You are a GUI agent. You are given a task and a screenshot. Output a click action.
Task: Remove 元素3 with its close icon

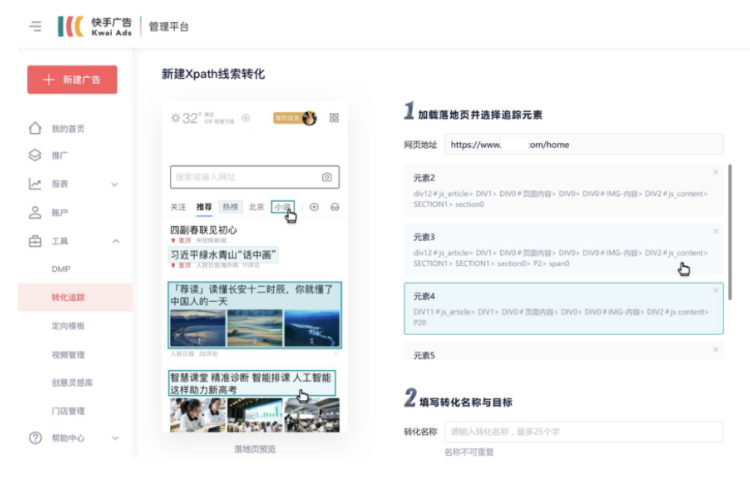point(715,231)
